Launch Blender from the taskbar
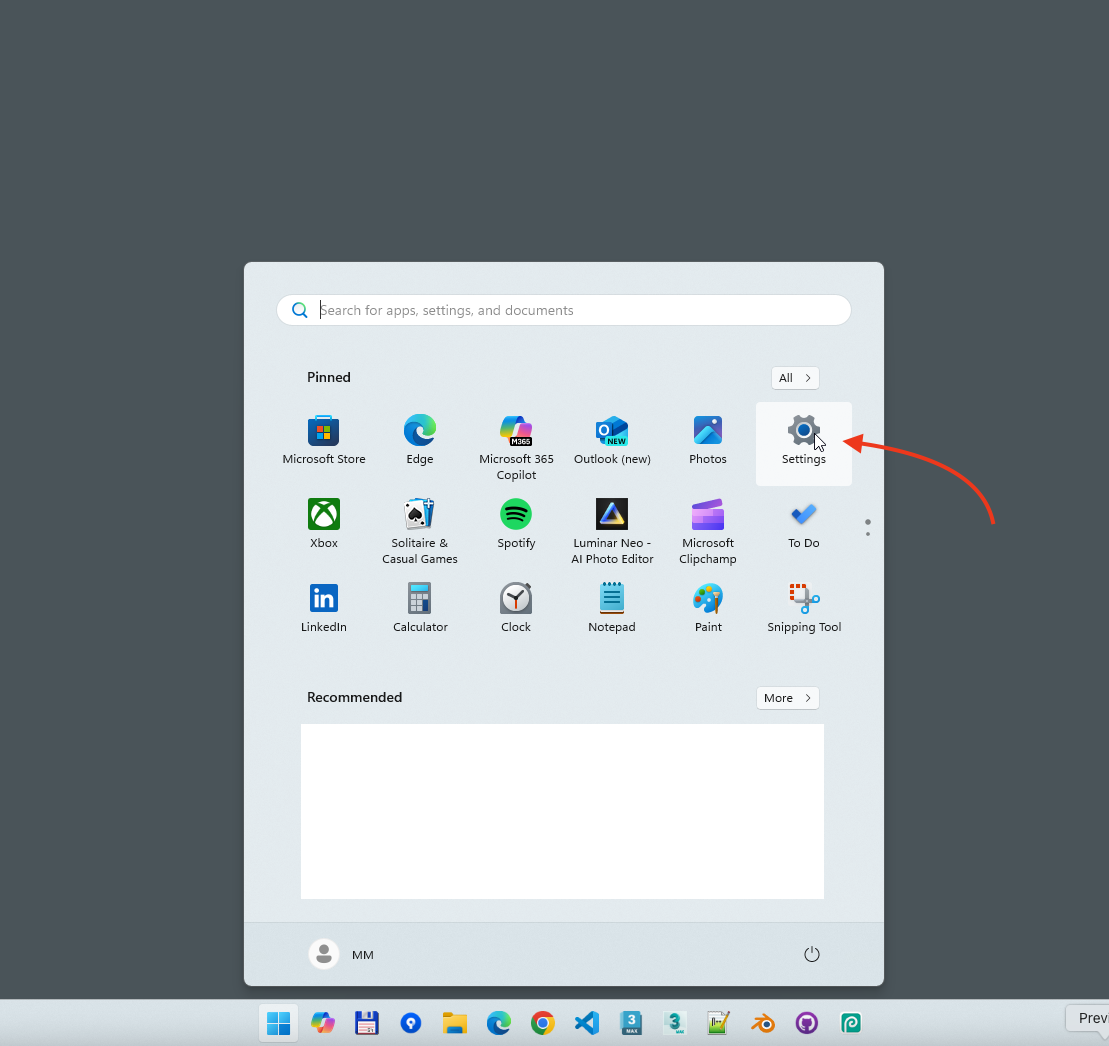The image size is (1109, 1046). point(762,1023)
